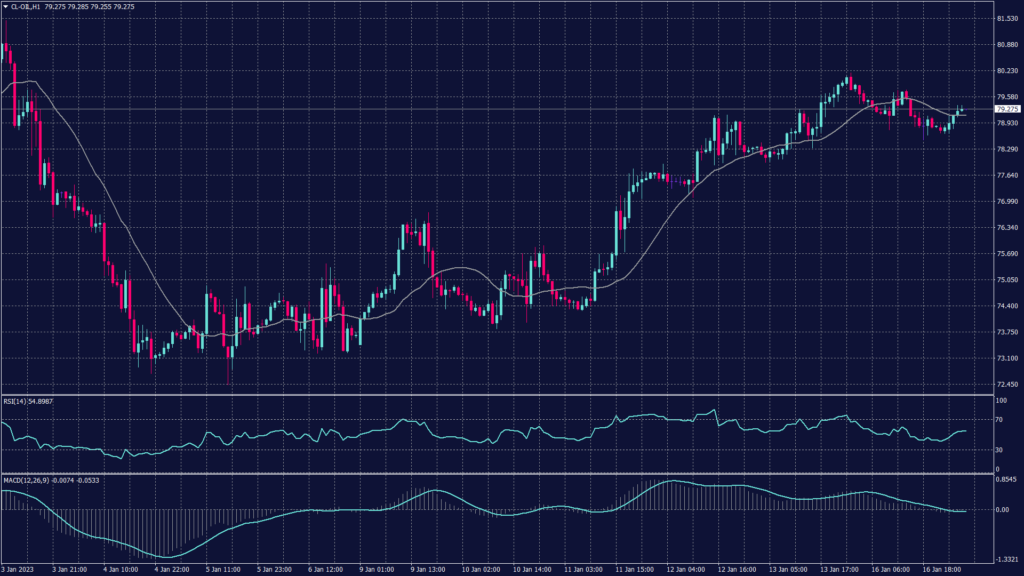Click the RSI 30 level axis label
Screen dimensions: 1024x576
tap(1000, 450)
